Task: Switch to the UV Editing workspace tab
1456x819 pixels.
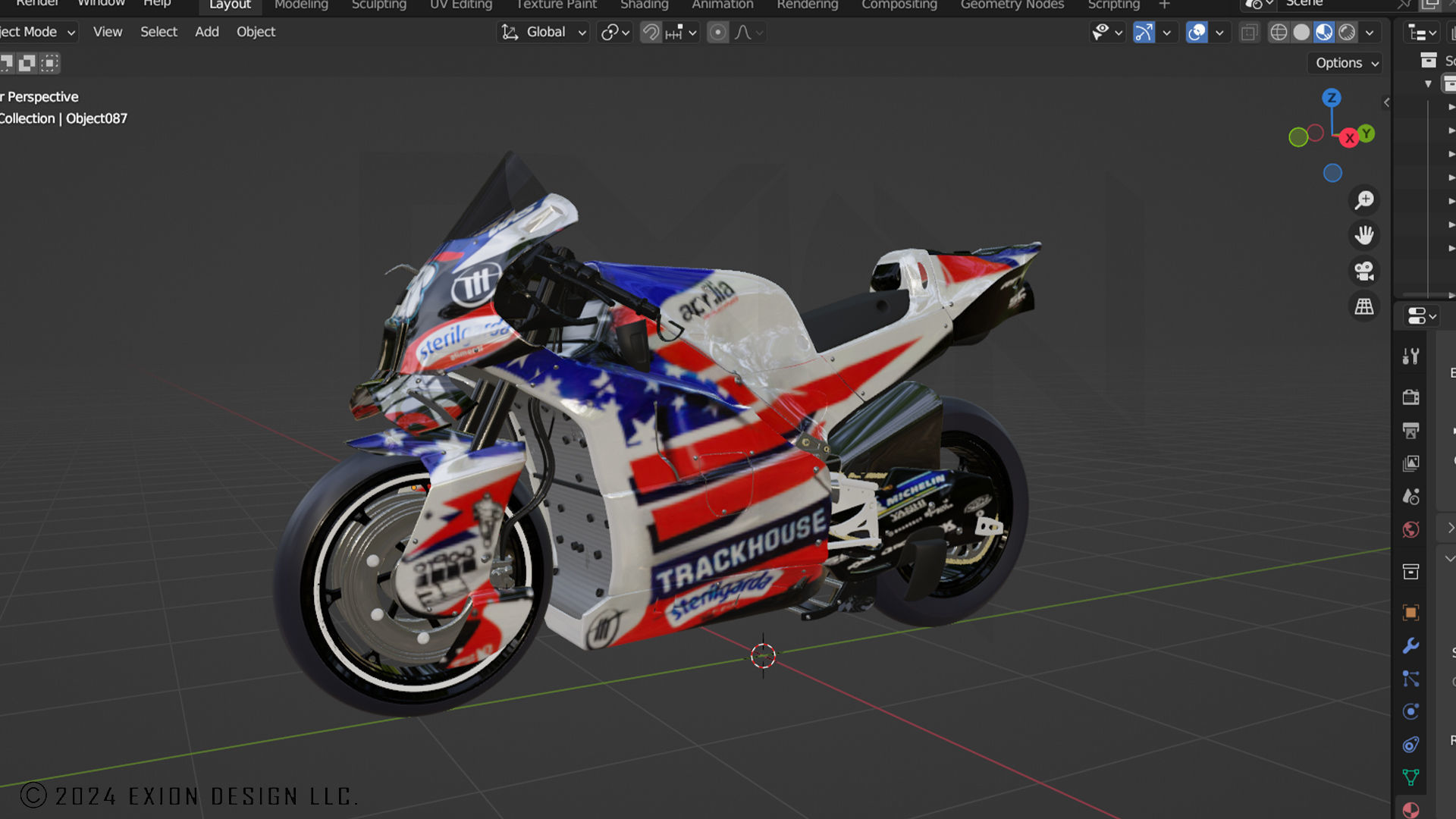Action: coord(461,5)
